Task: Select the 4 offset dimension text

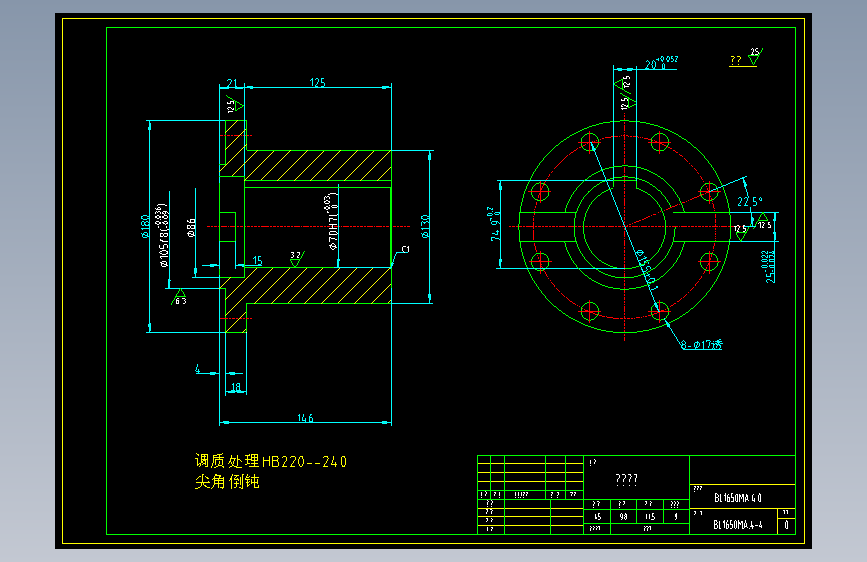Action: point(198,368)
